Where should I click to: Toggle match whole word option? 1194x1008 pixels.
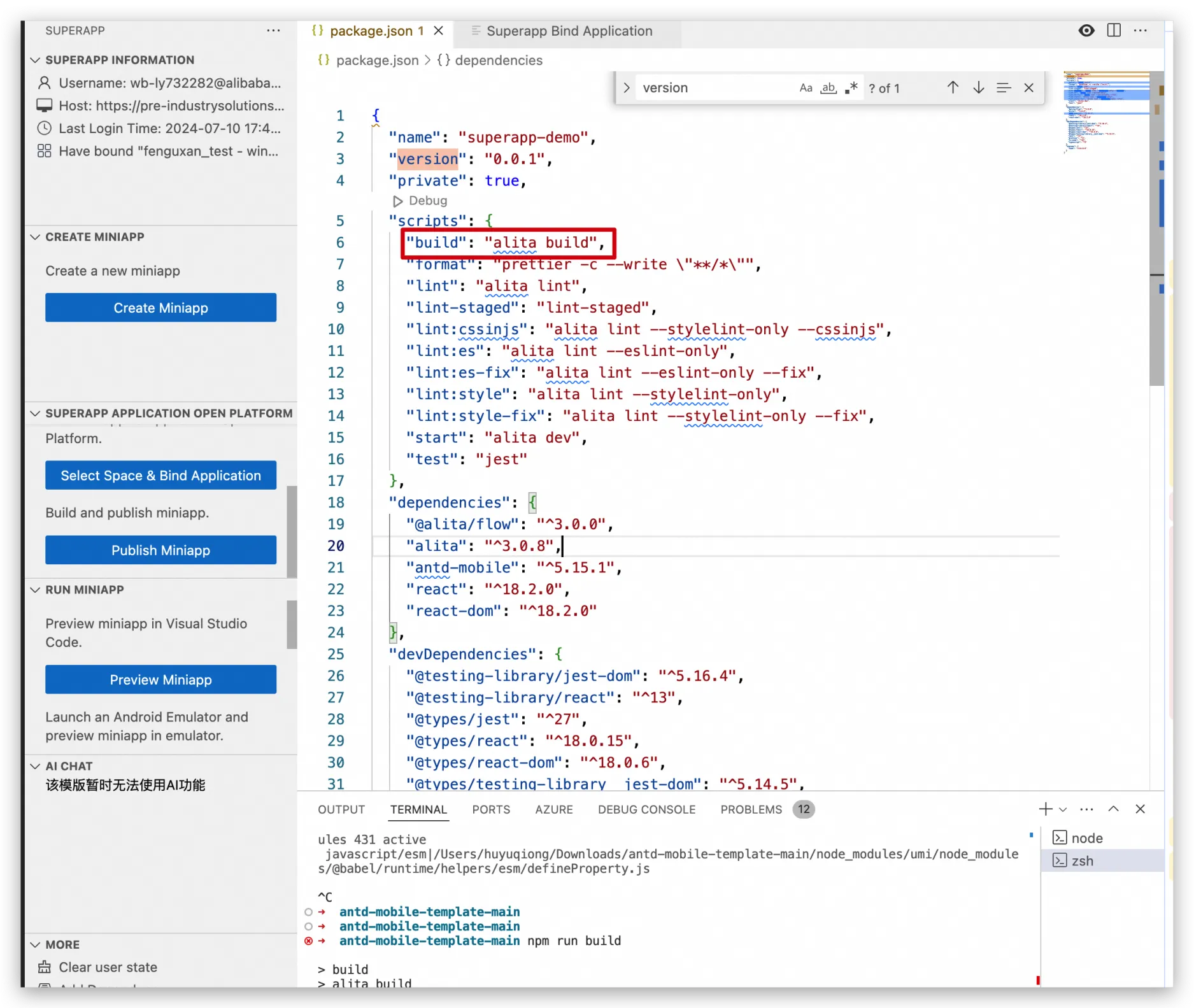tap(828, 88)
